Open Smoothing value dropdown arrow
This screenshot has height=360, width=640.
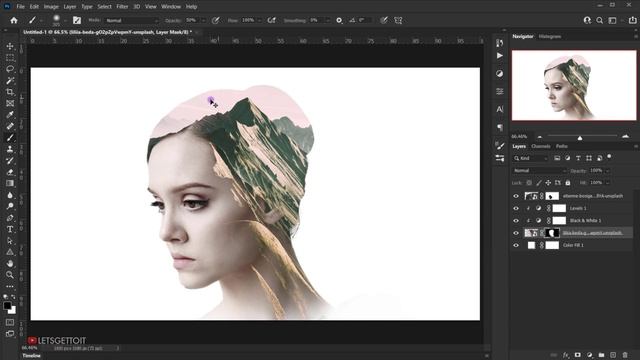(x=327, y=20)
